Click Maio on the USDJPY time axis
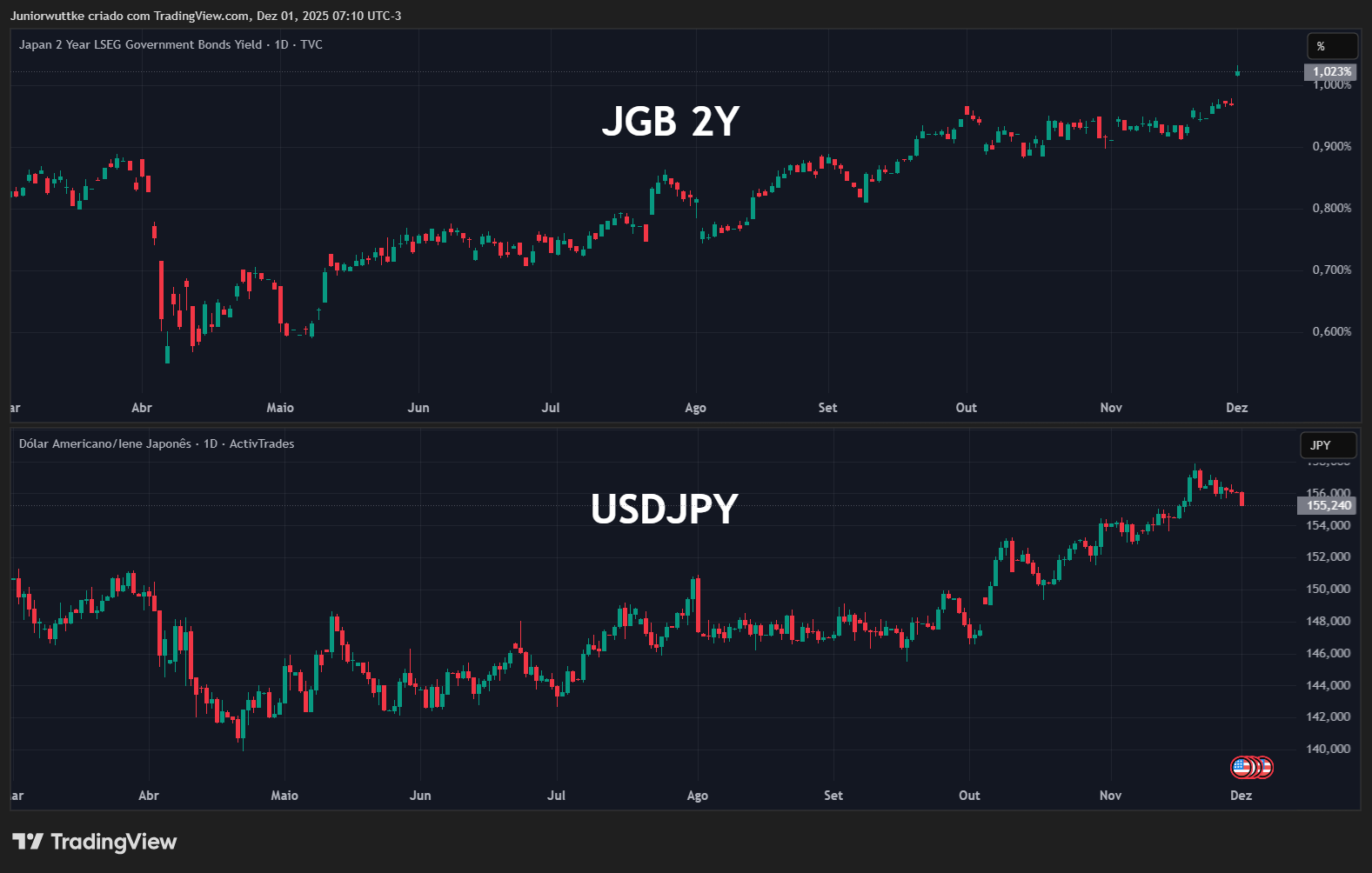The height and width of the screenshot is (873, 1372). [284, 796]
